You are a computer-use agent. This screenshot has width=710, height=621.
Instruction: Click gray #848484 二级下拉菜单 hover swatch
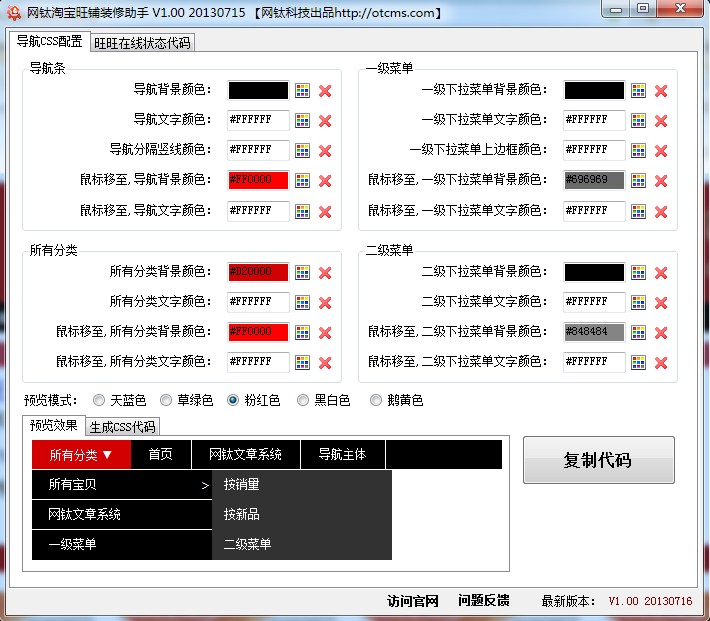point(594,332)
